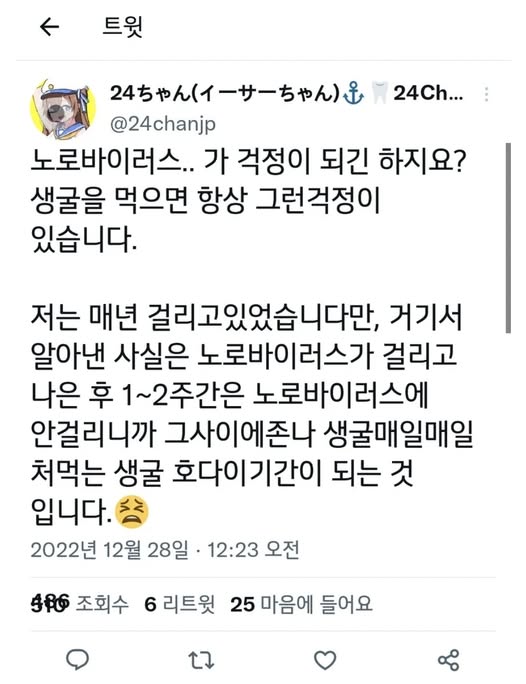Open the 조회수 view count
This screenshot has width=526, height=684.
click(x=79, y=604)
